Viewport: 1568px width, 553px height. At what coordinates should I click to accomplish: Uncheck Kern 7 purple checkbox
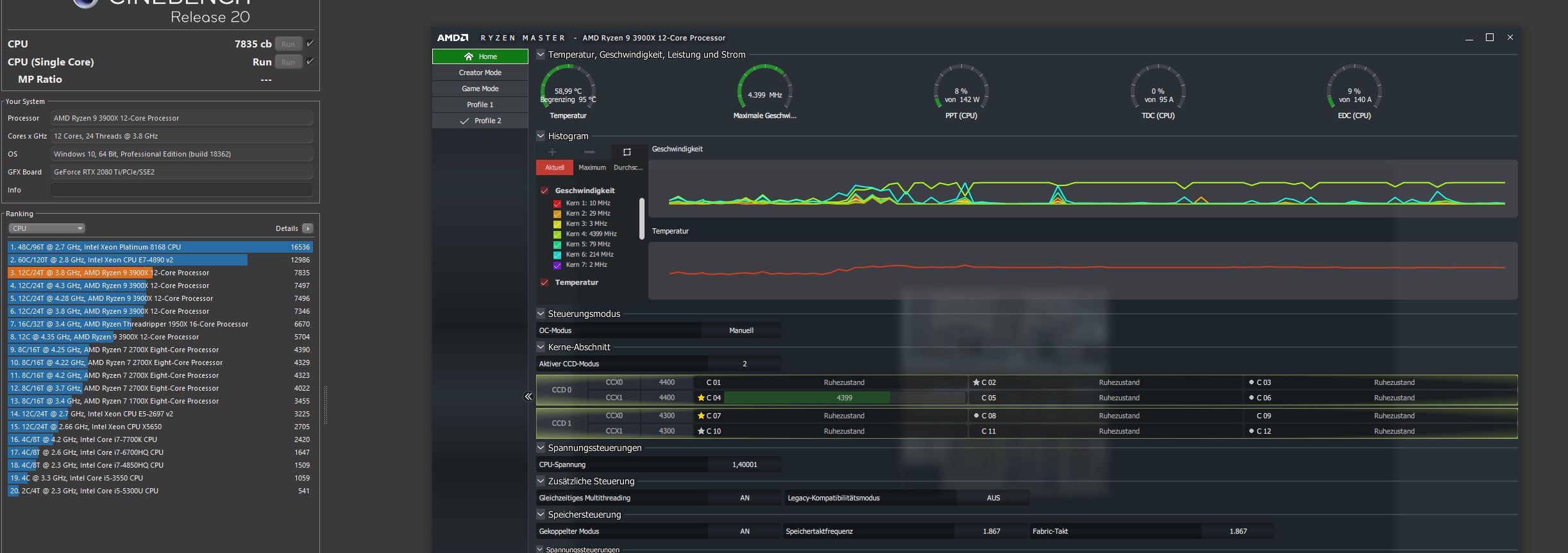pos(557,265)
